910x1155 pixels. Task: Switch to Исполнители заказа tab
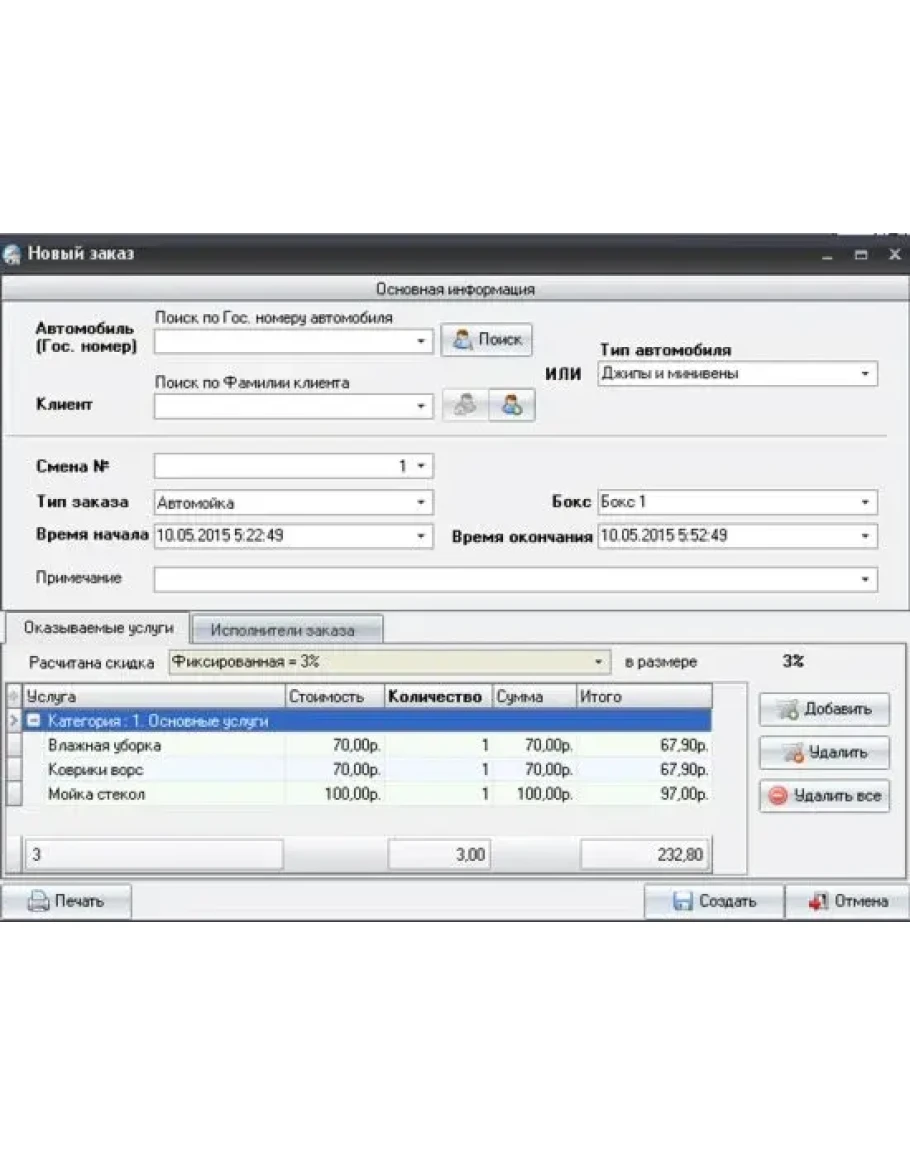click(287, 630)
